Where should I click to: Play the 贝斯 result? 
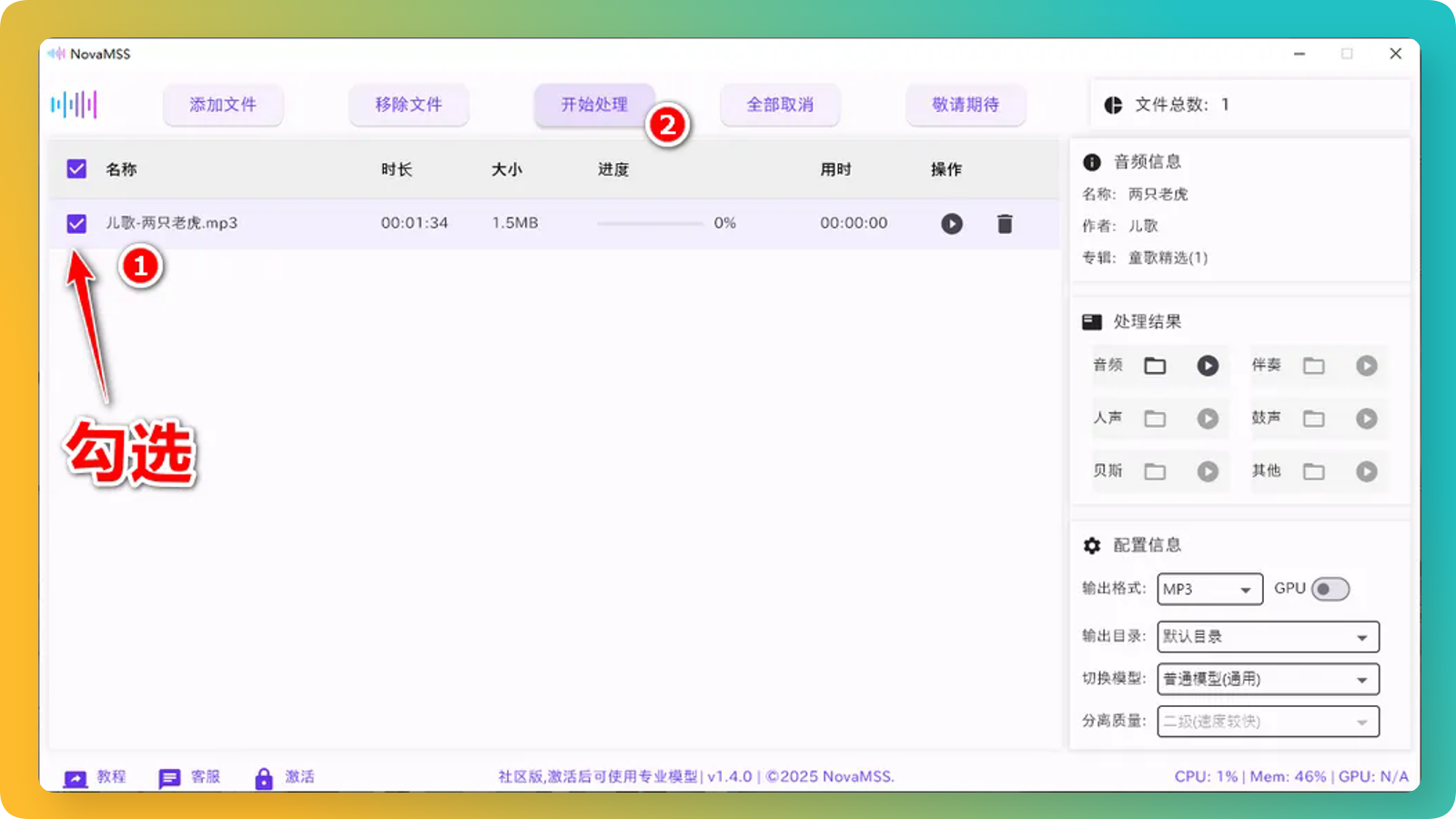(x=1208, y=471)
